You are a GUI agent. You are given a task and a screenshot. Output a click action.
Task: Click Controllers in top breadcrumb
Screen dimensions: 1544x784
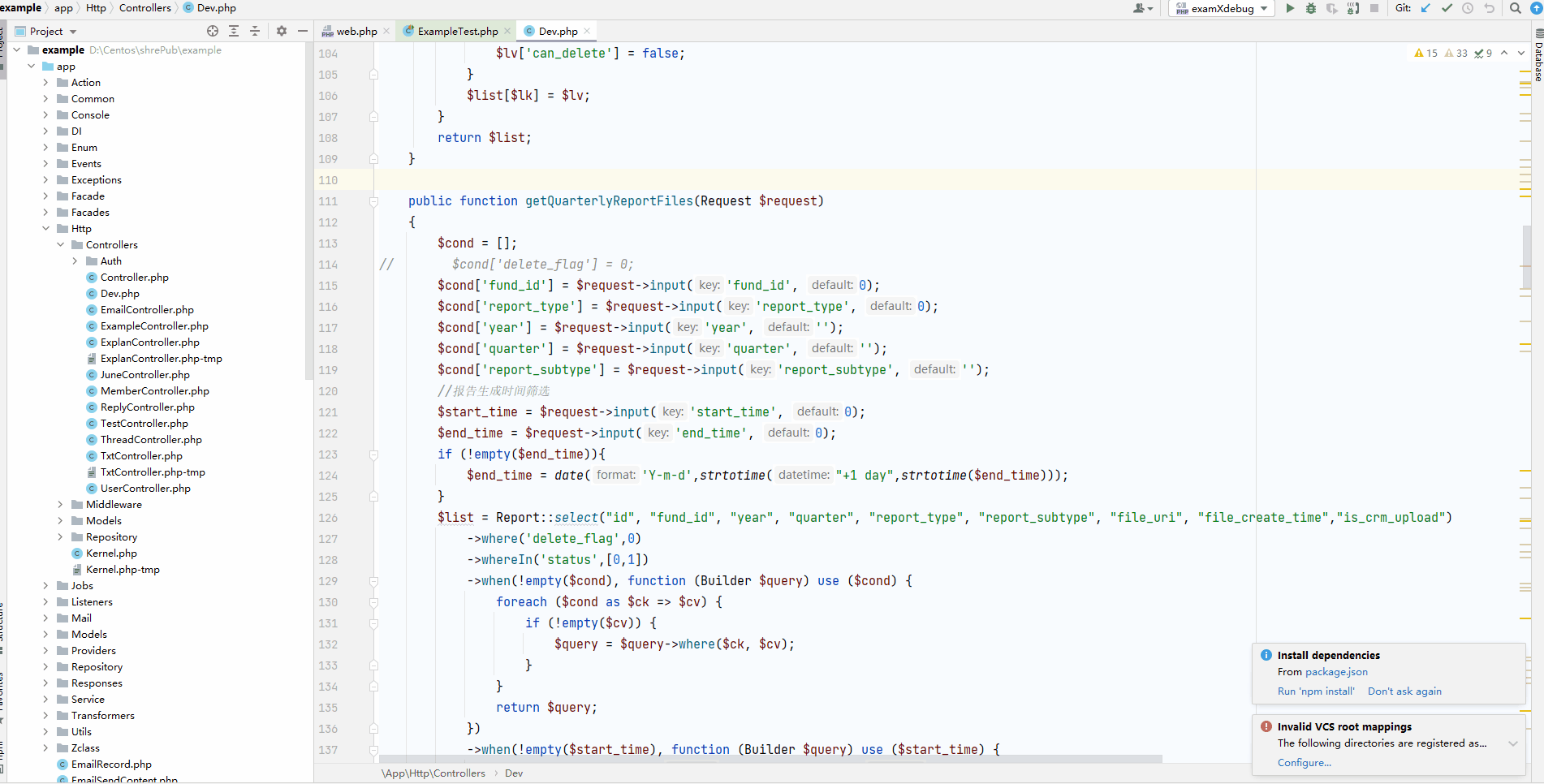pyautogui.click(x=145, y=8)
